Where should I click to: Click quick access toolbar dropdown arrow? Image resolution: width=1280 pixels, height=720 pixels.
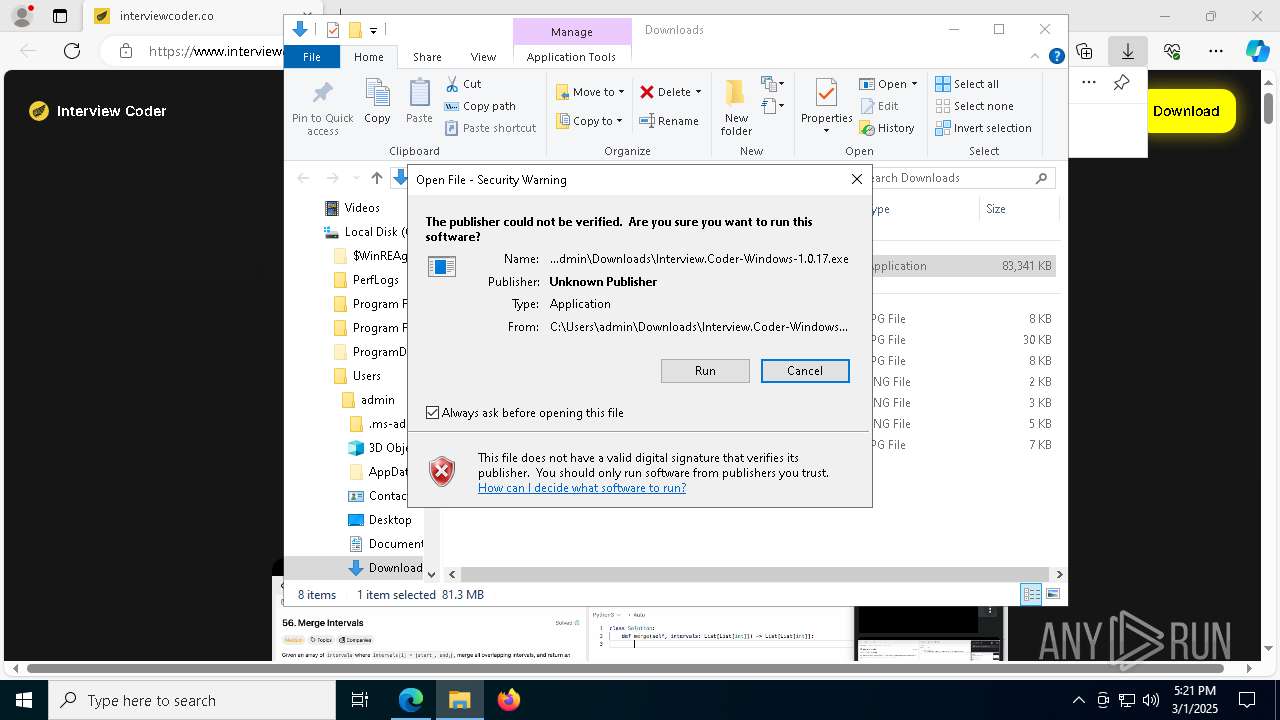coord(373,31)
